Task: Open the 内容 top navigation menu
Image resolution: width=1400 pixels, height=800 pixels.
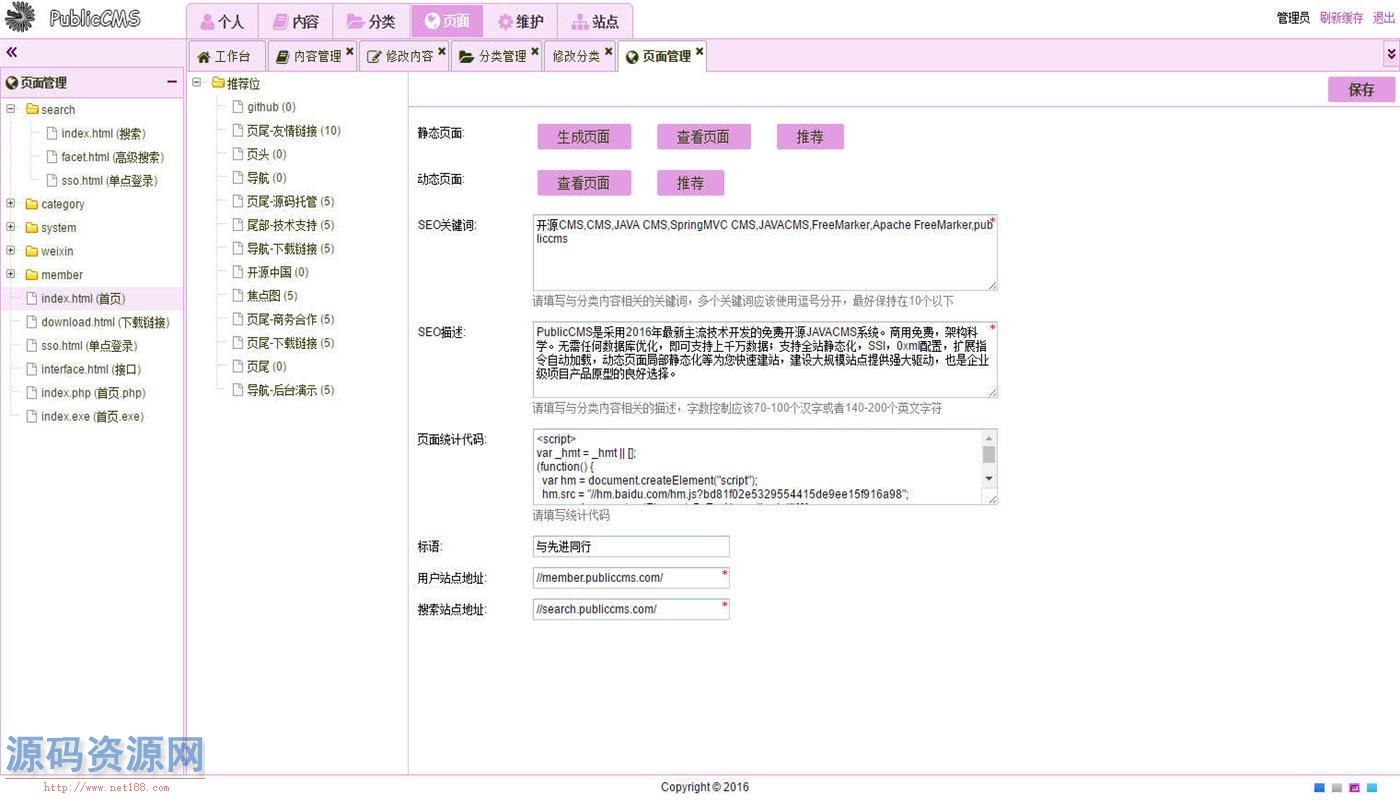Action: click(x=296, y=21)
